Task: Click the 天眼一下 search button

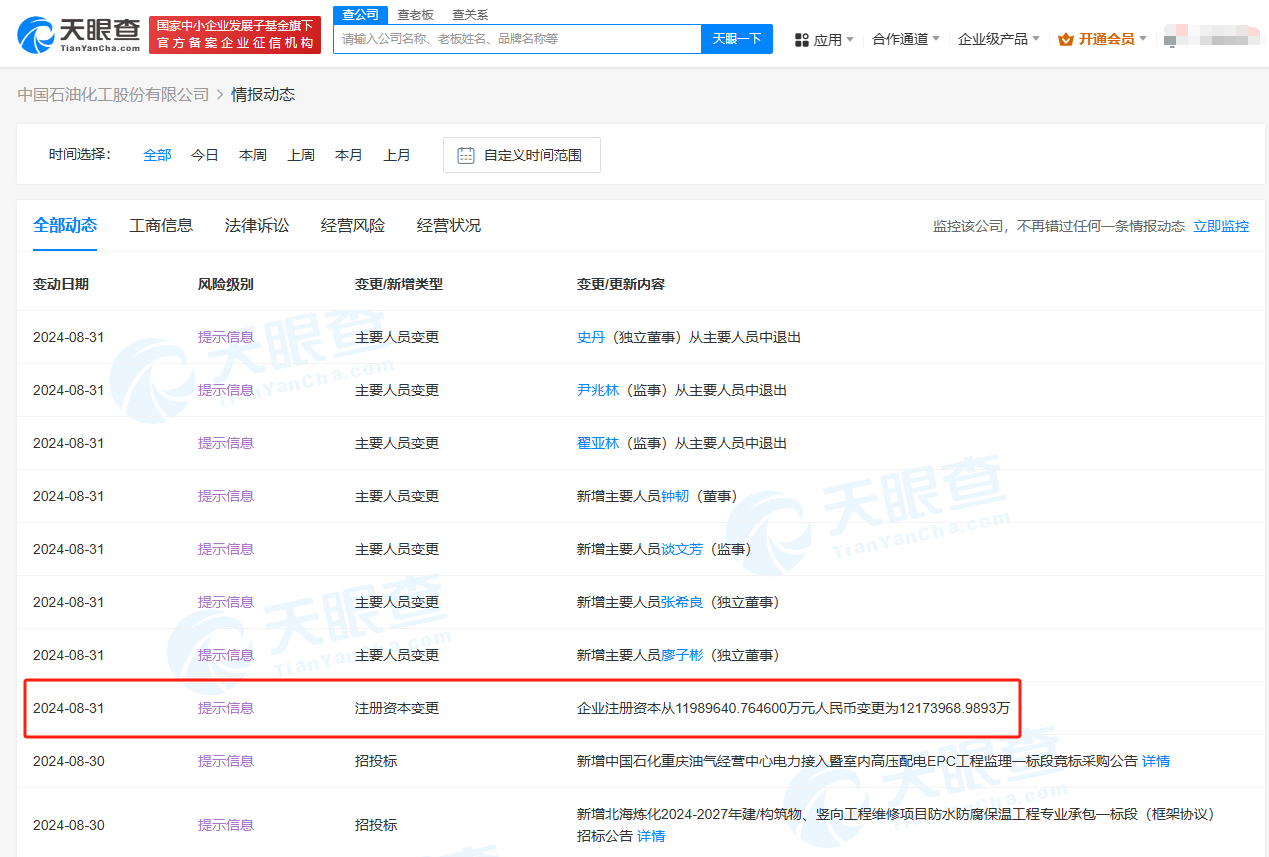Action: tap(737, 39)
